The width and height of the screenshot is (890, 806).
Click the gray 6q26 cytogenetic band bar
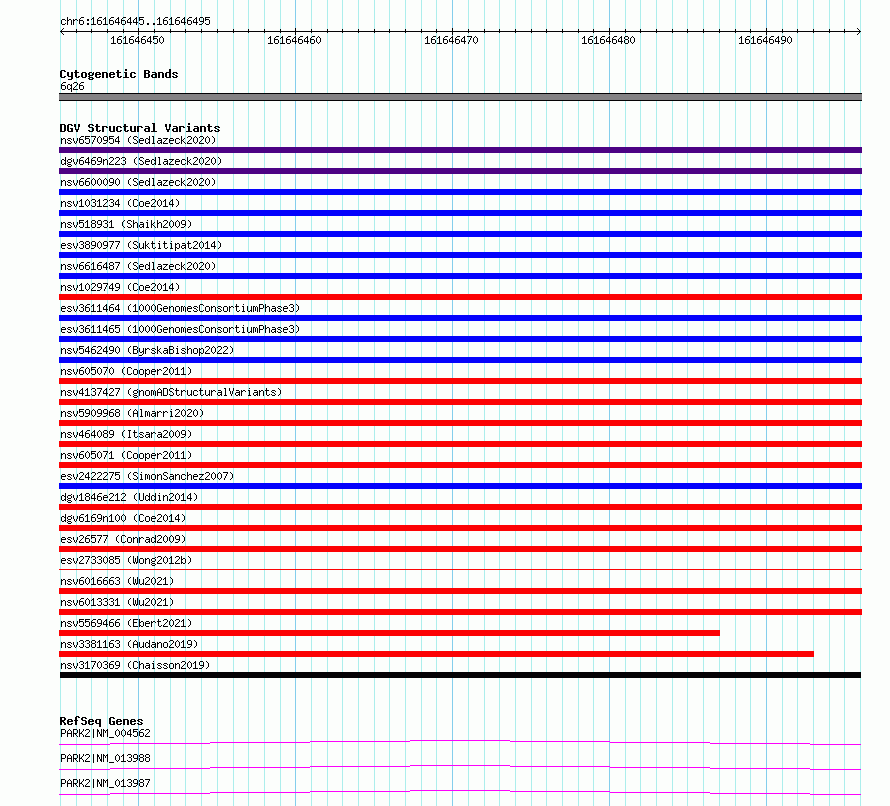[x=460, y=97]
